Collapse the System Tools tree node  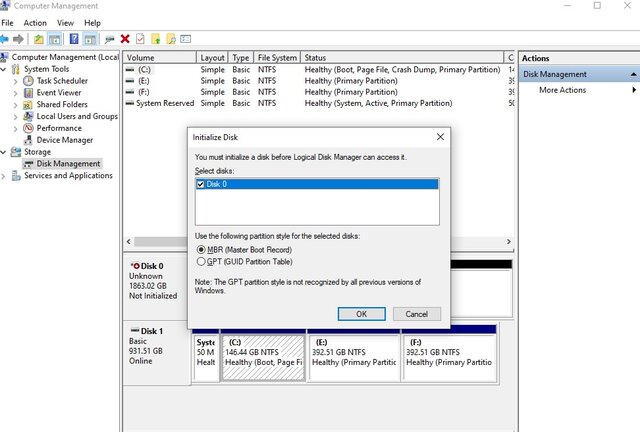pos(4,69)
